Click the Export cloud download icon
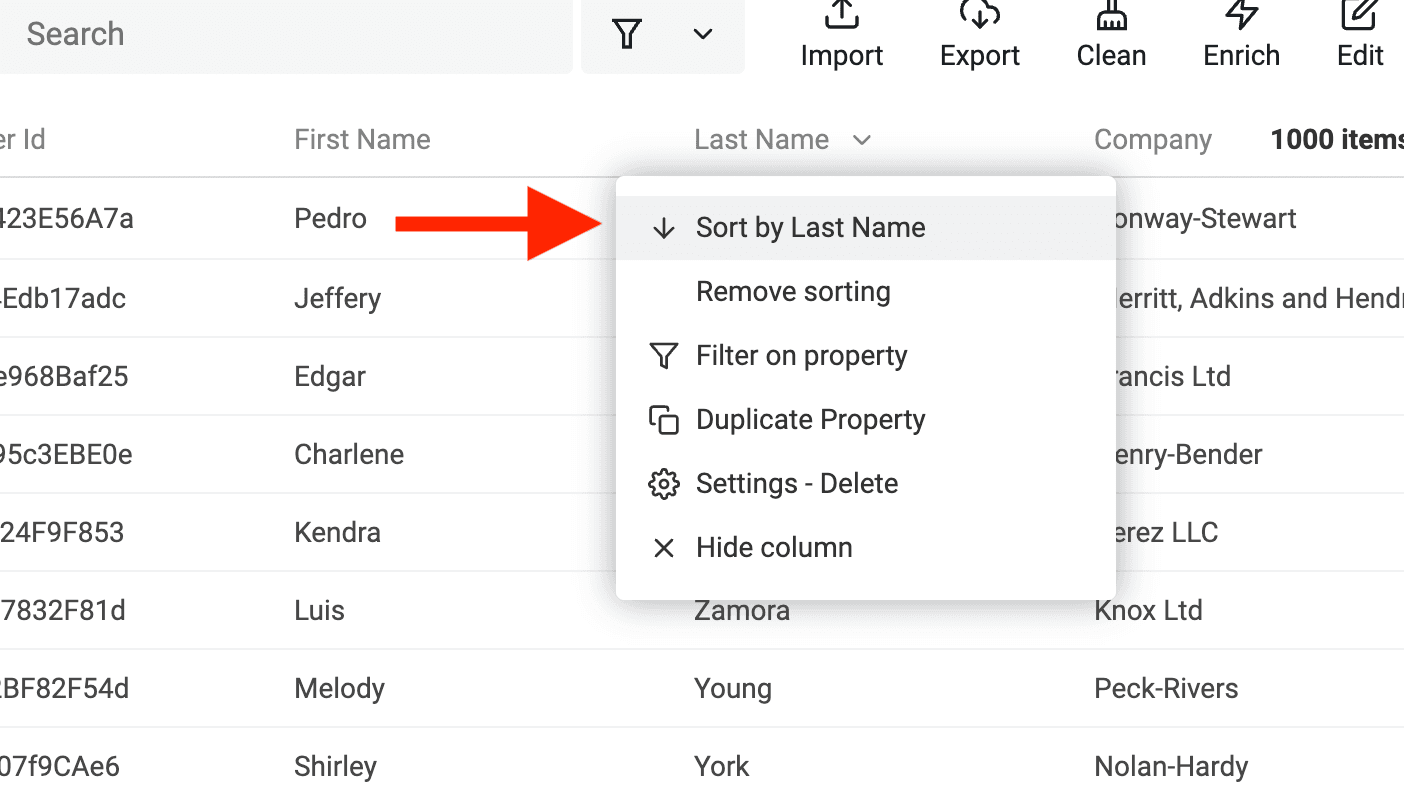The height and width of the screenshot is (788, 1404). [979, 15]
